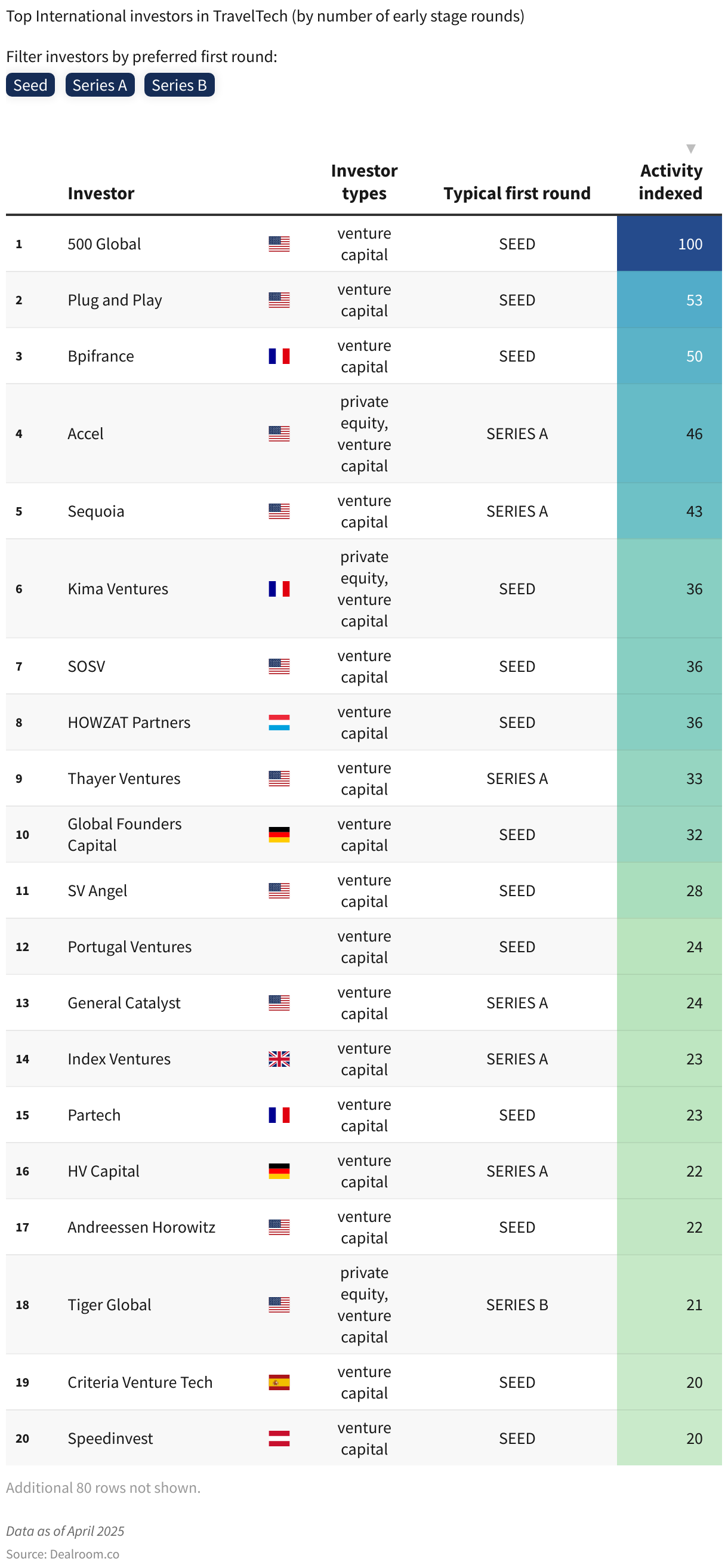Open the Dealroom.co source link
Screen dimensions: 728x1568
[x=84, y=1554]
